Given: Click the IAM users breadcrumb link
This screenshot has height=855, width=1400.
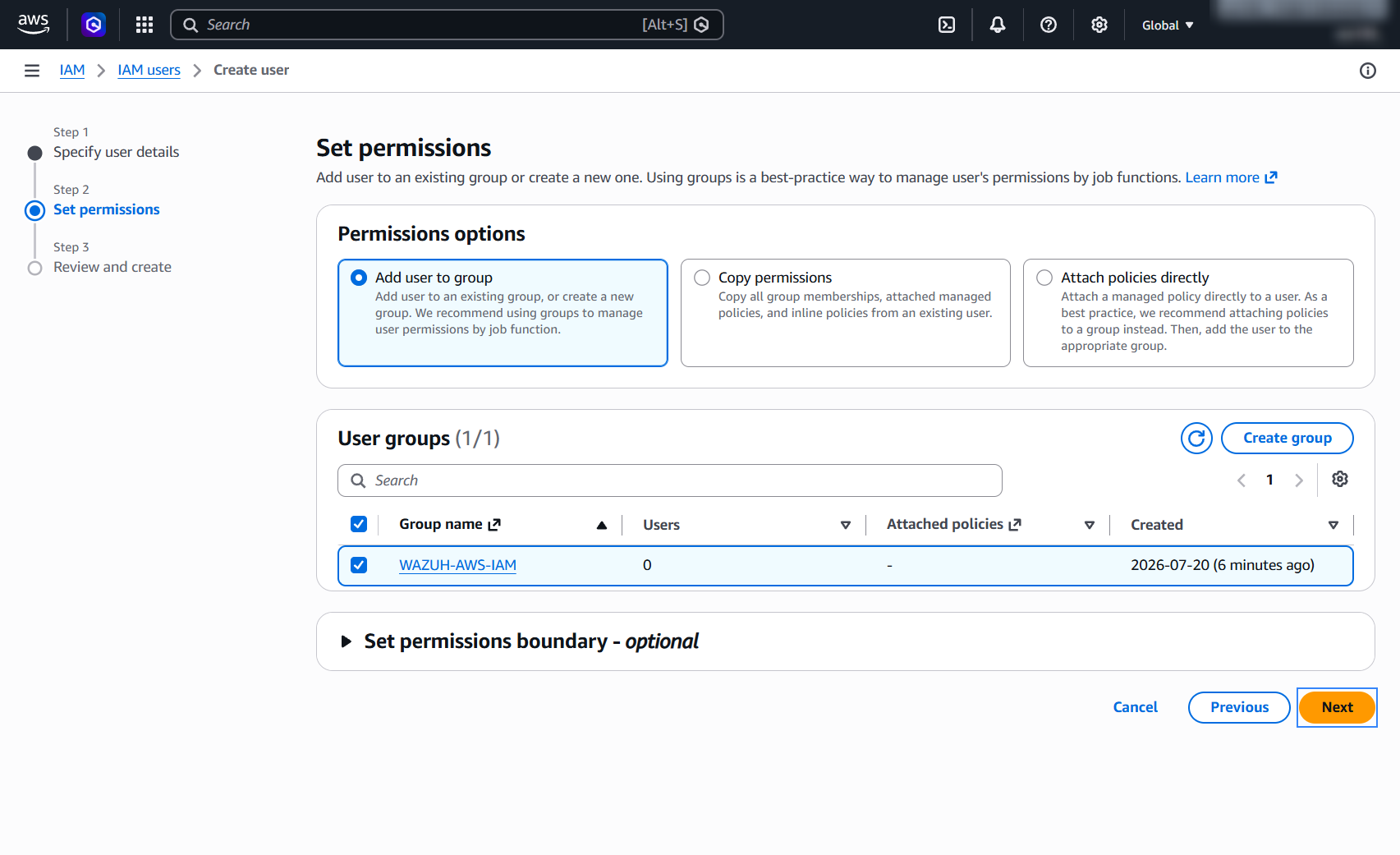Looking at the screenshot, I should pos(149,71).
